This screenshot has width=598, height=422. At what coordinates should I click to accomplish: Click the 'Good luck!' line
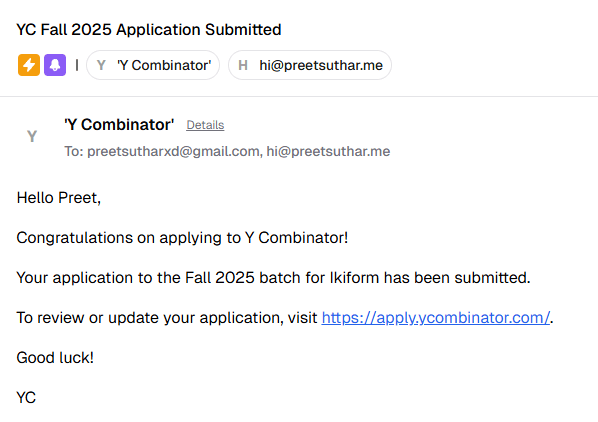tap(55, 358)
